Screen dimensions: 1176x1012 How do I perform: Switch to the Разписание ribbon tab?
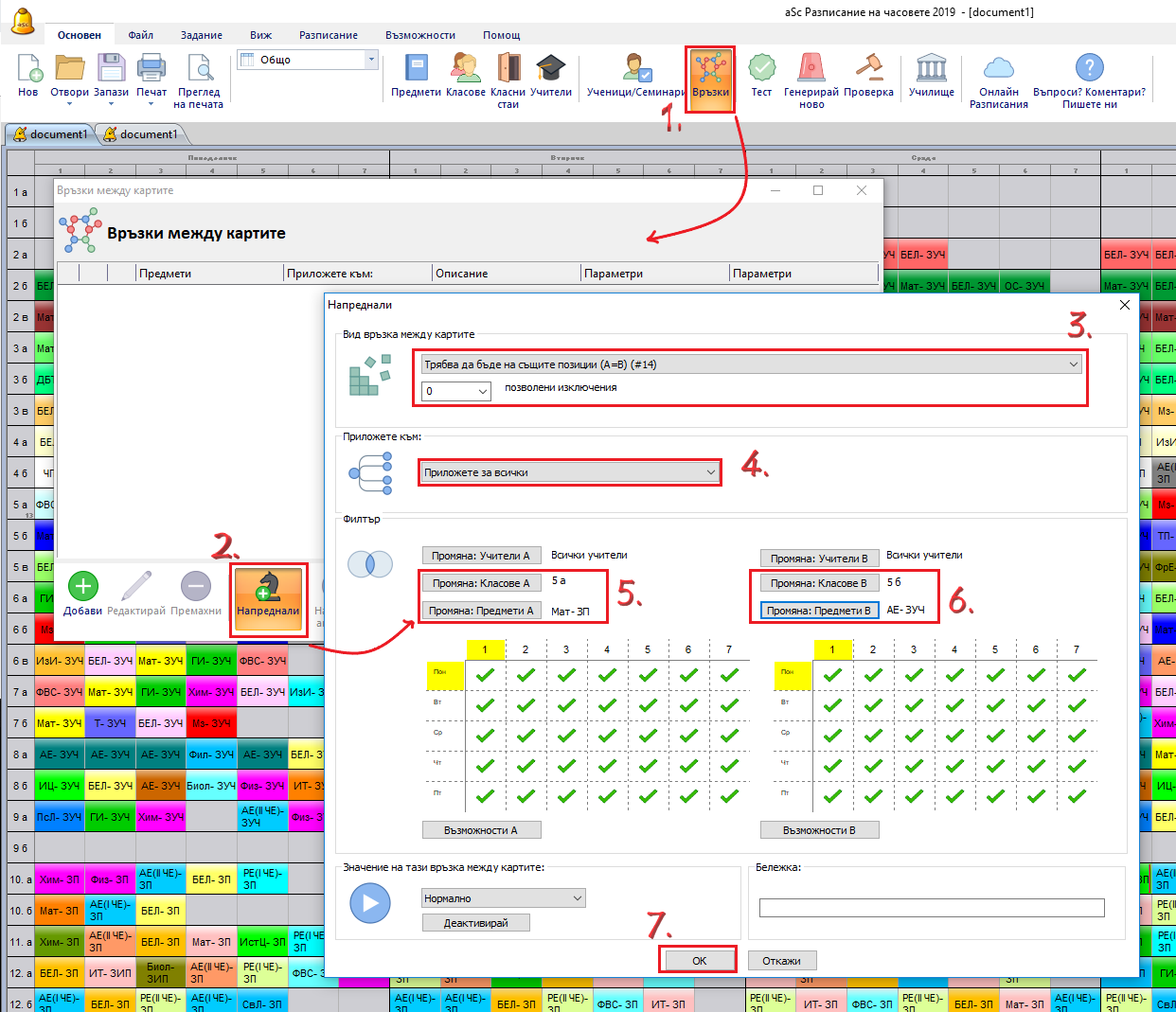(x=328, y=35)
